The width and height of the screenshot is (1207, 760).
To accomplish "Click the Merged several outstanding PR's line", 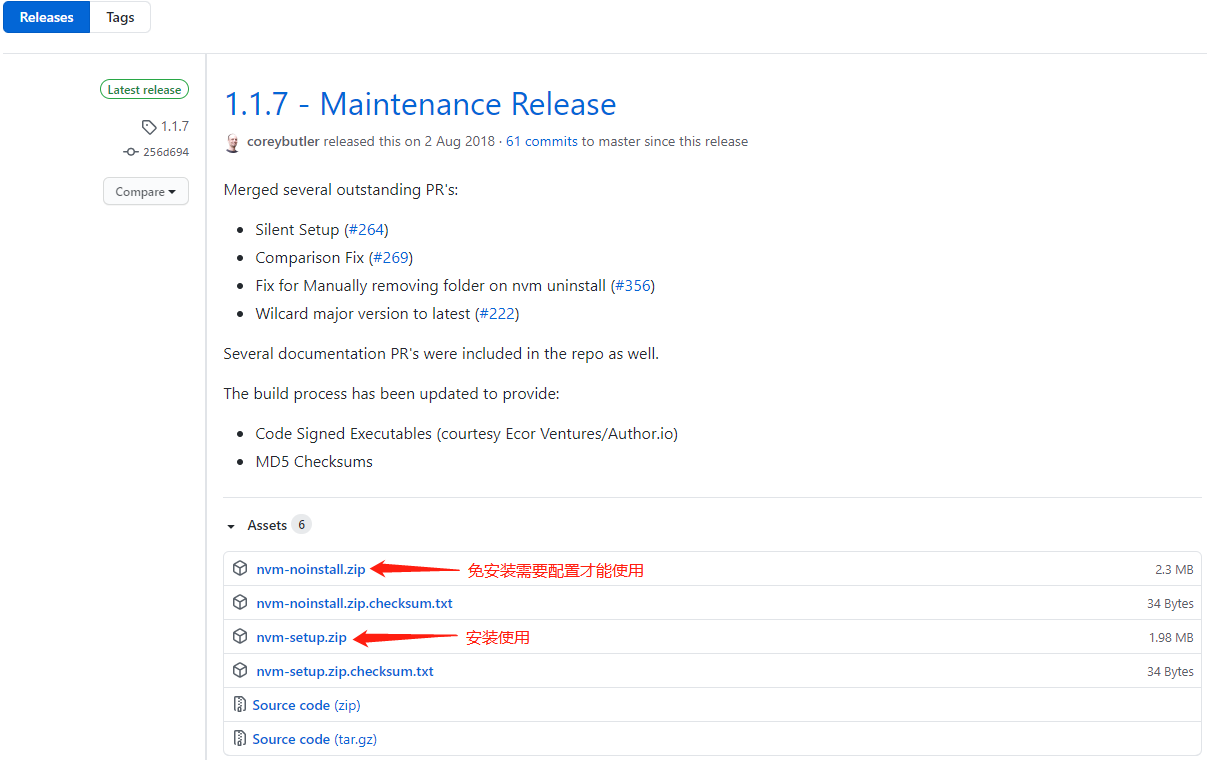I will (x=341, y=190).
